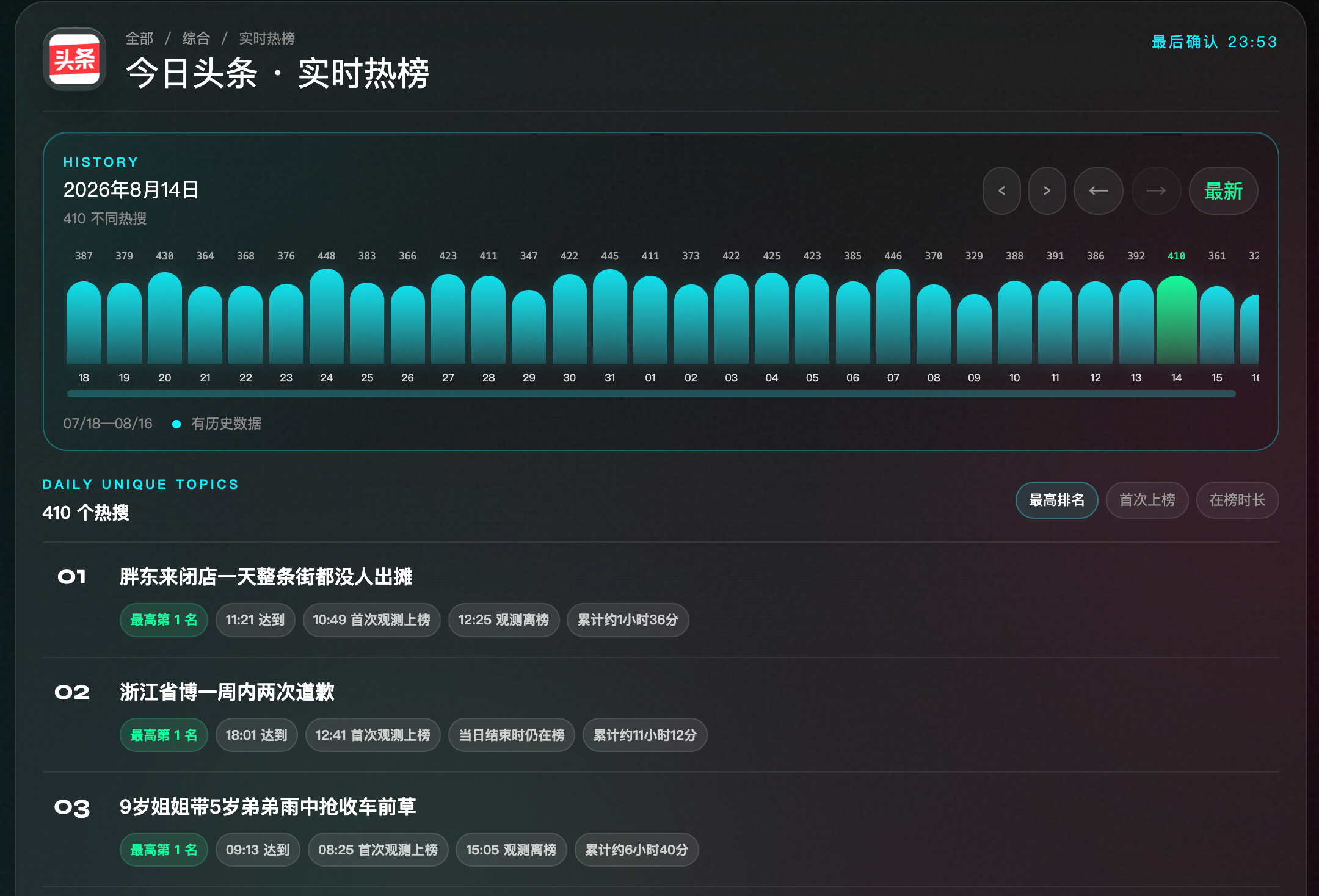Sort topics by 在榜时长

point(1237,500)
